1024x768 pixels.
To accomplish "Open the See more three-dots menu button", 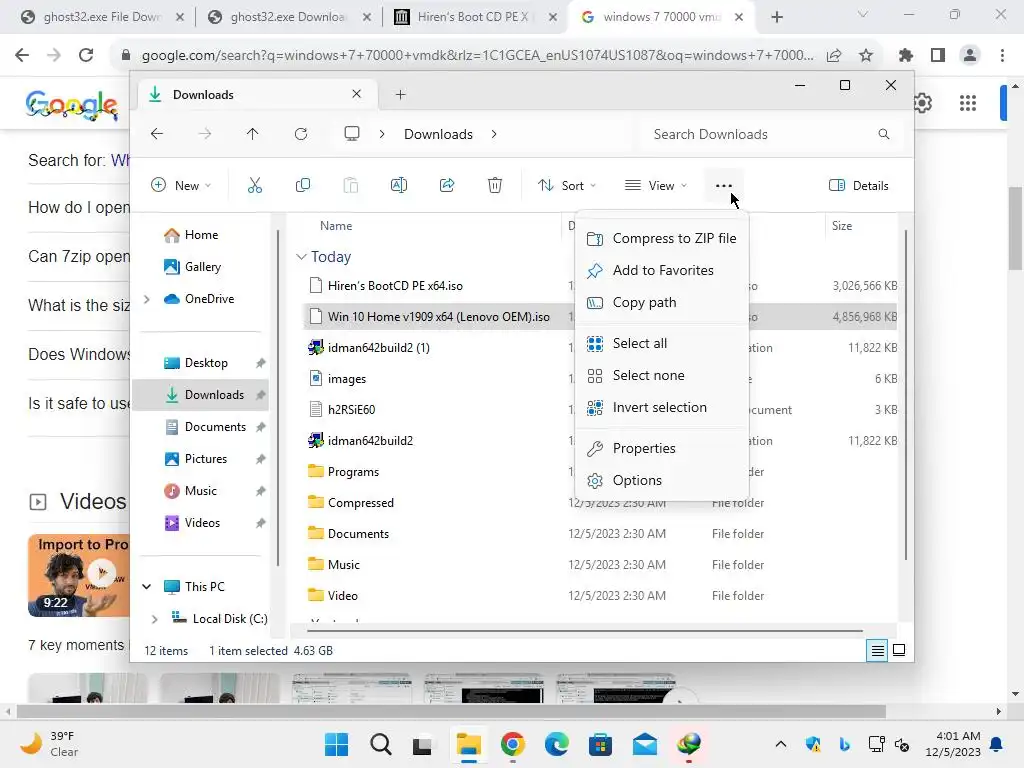I will (724, 185).
